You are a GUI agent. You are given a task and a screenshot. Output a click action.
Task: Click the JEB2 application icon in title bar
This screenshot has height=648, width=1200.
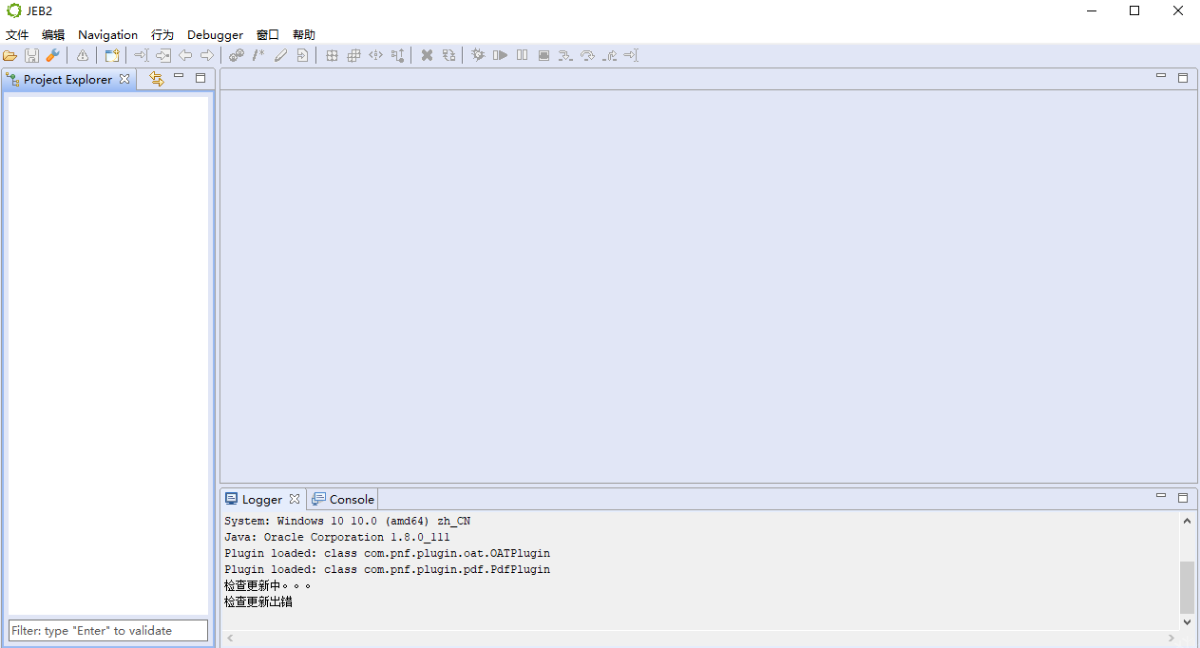(14, 10)
